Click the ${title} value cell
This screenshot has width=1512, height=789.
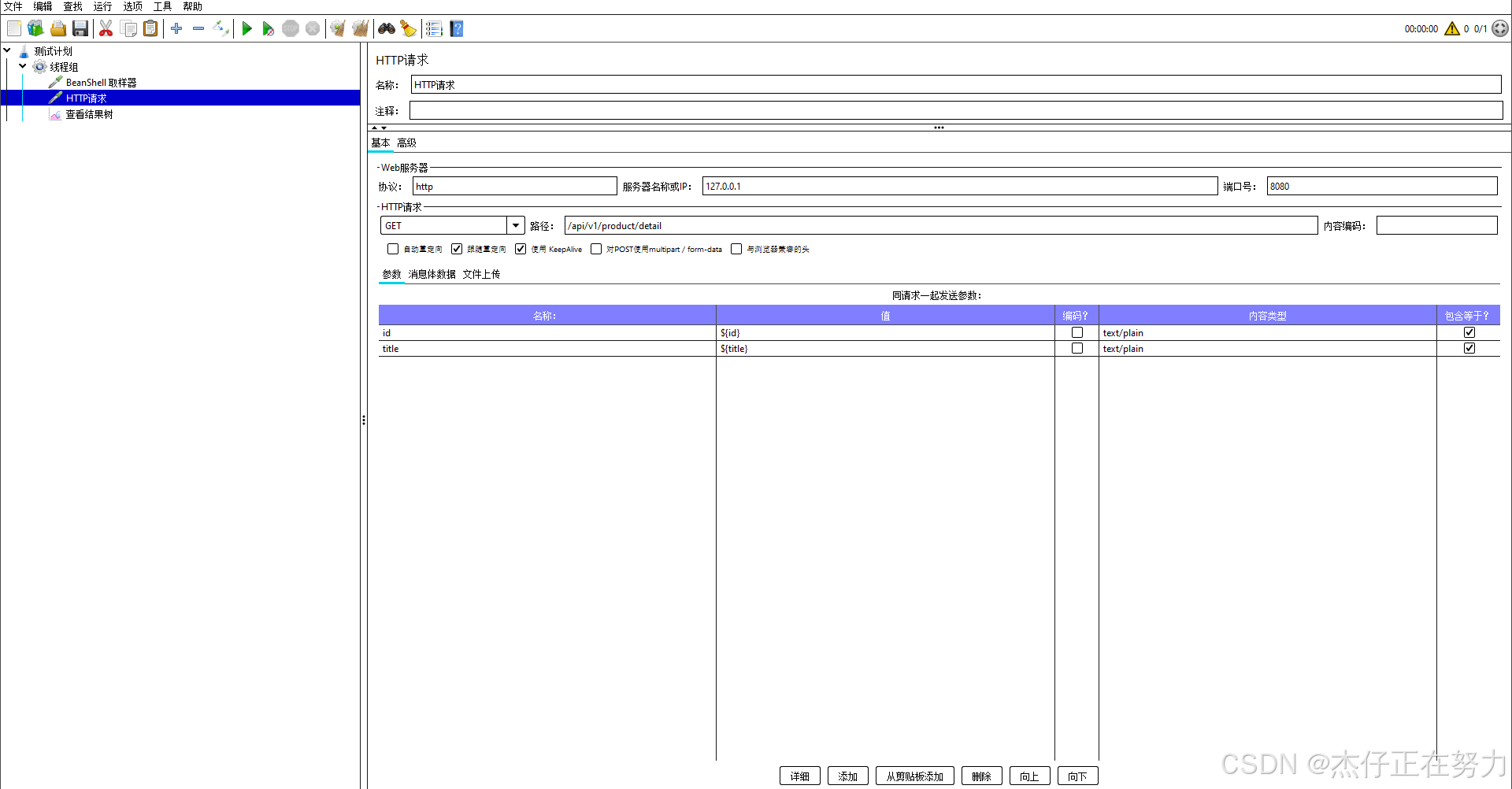click(885, 348)
